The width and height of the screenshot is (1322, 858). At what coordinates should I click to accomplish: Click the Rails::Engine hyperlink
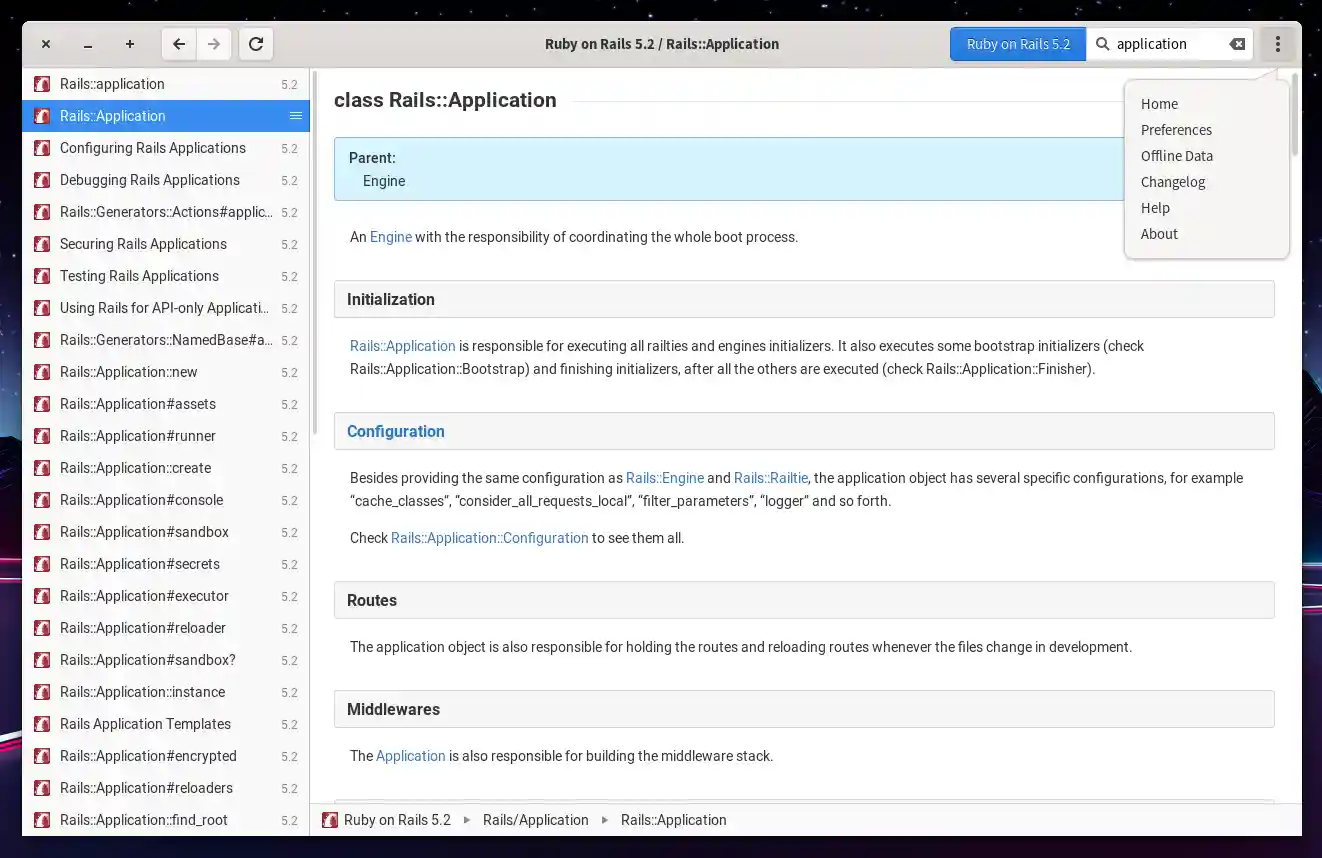[665, 478]
